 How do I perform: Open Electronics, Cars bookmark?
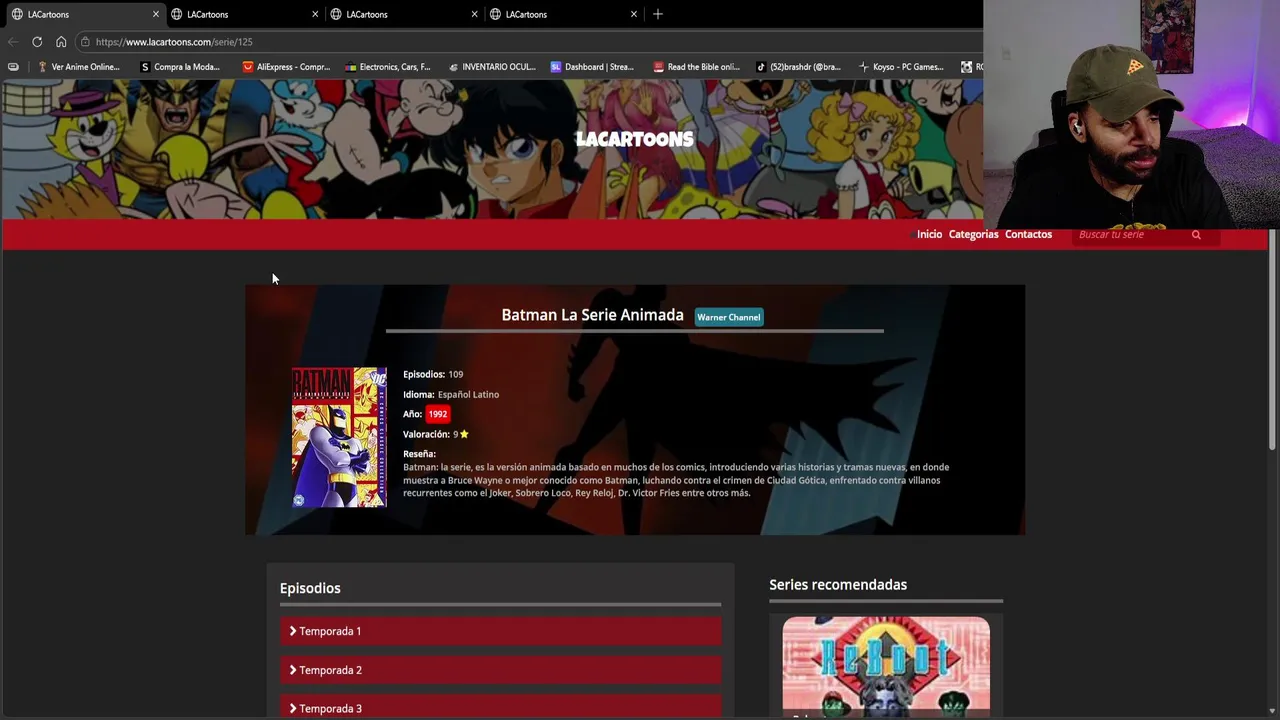click(x=388, y=67)
